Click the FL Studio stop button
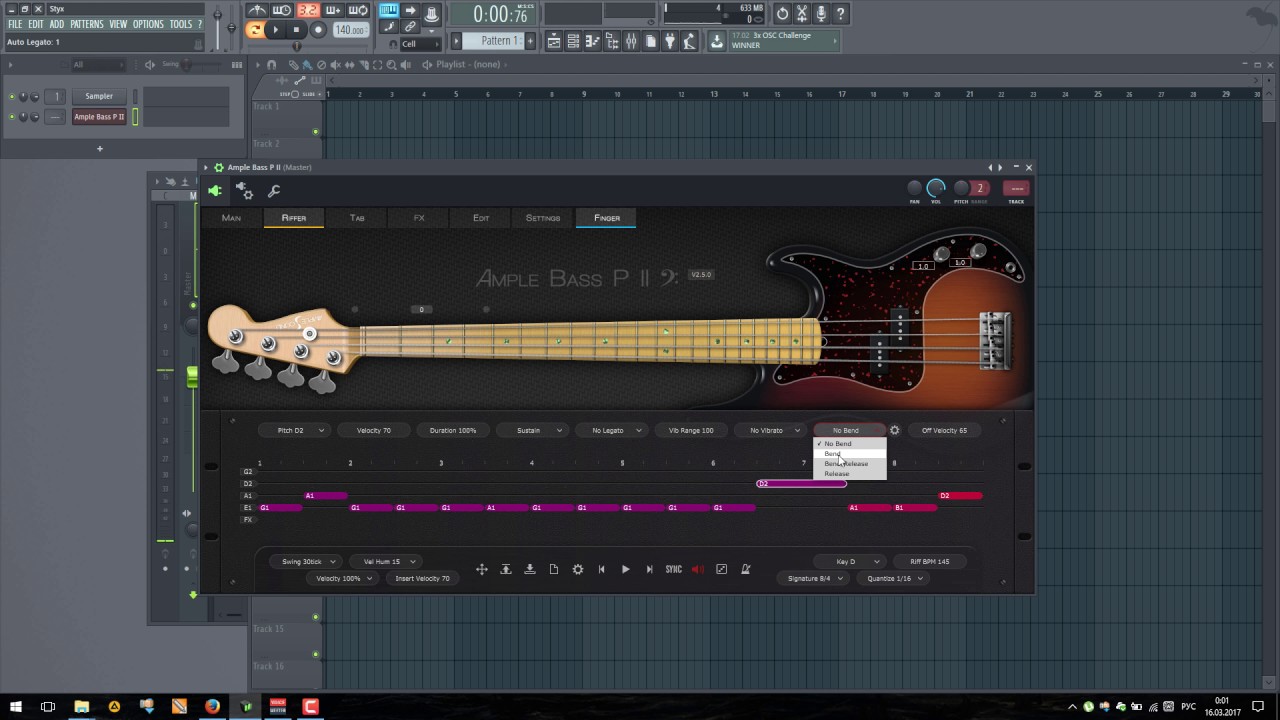The width and height of the screenshot is (1280, 720). coord(296,30)
